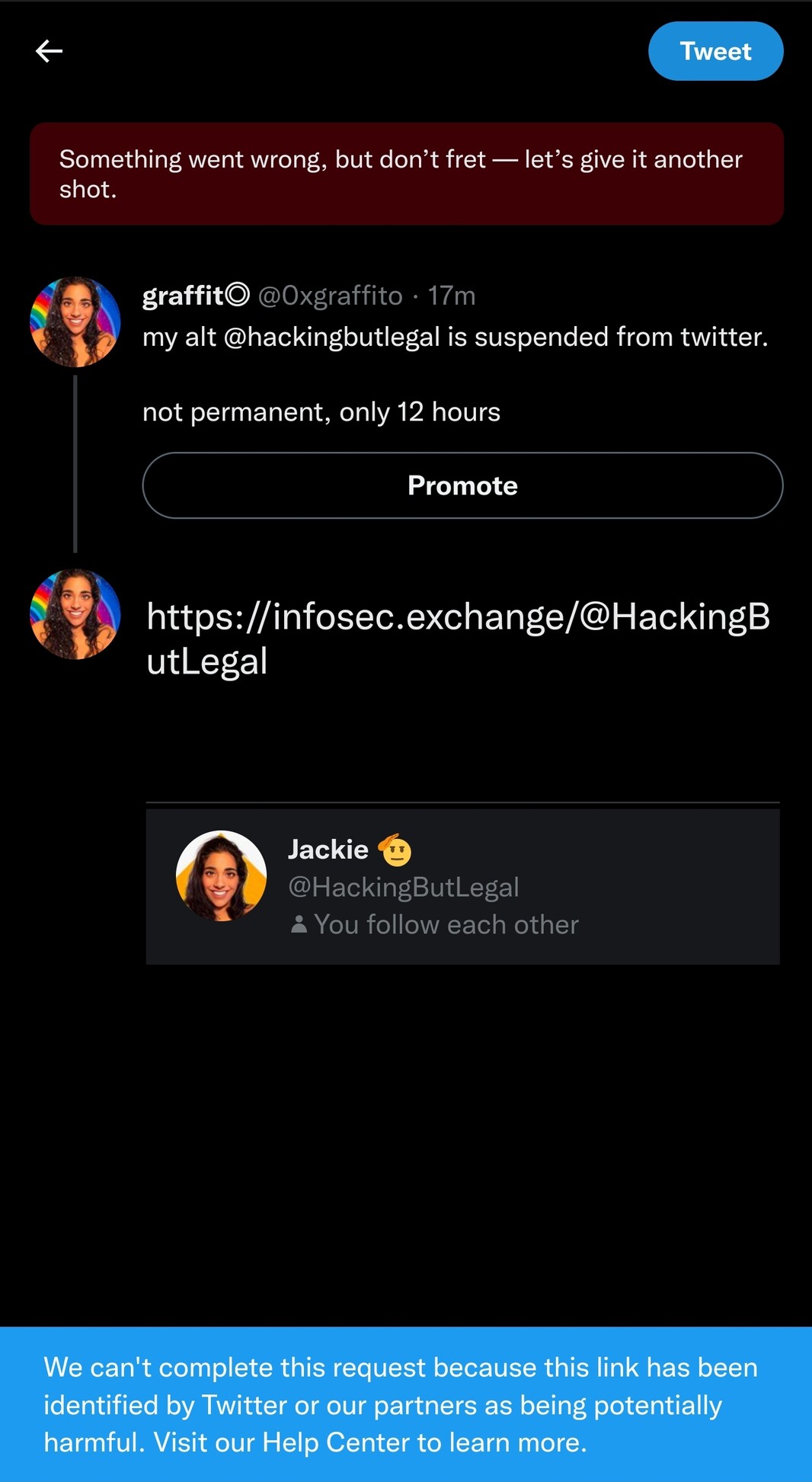Viewport: 812px width, 1482px height.
Task: Choose the Jackie name in the suggestion
Action: pyautogui.click(x=328, y=850)
